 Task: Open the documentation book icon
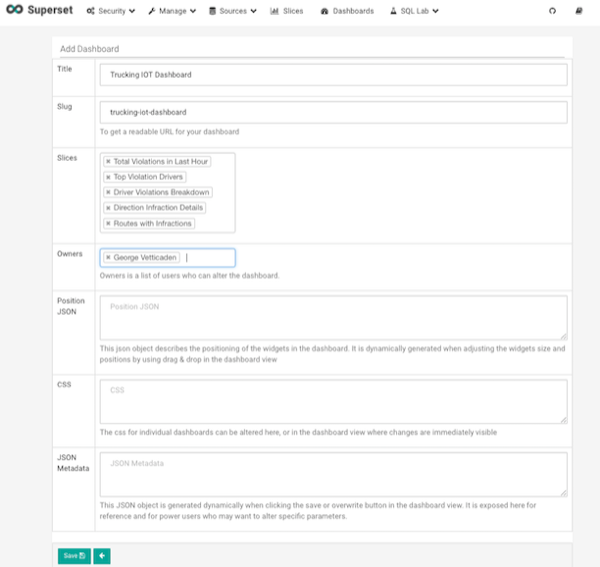tap(580, 11)
